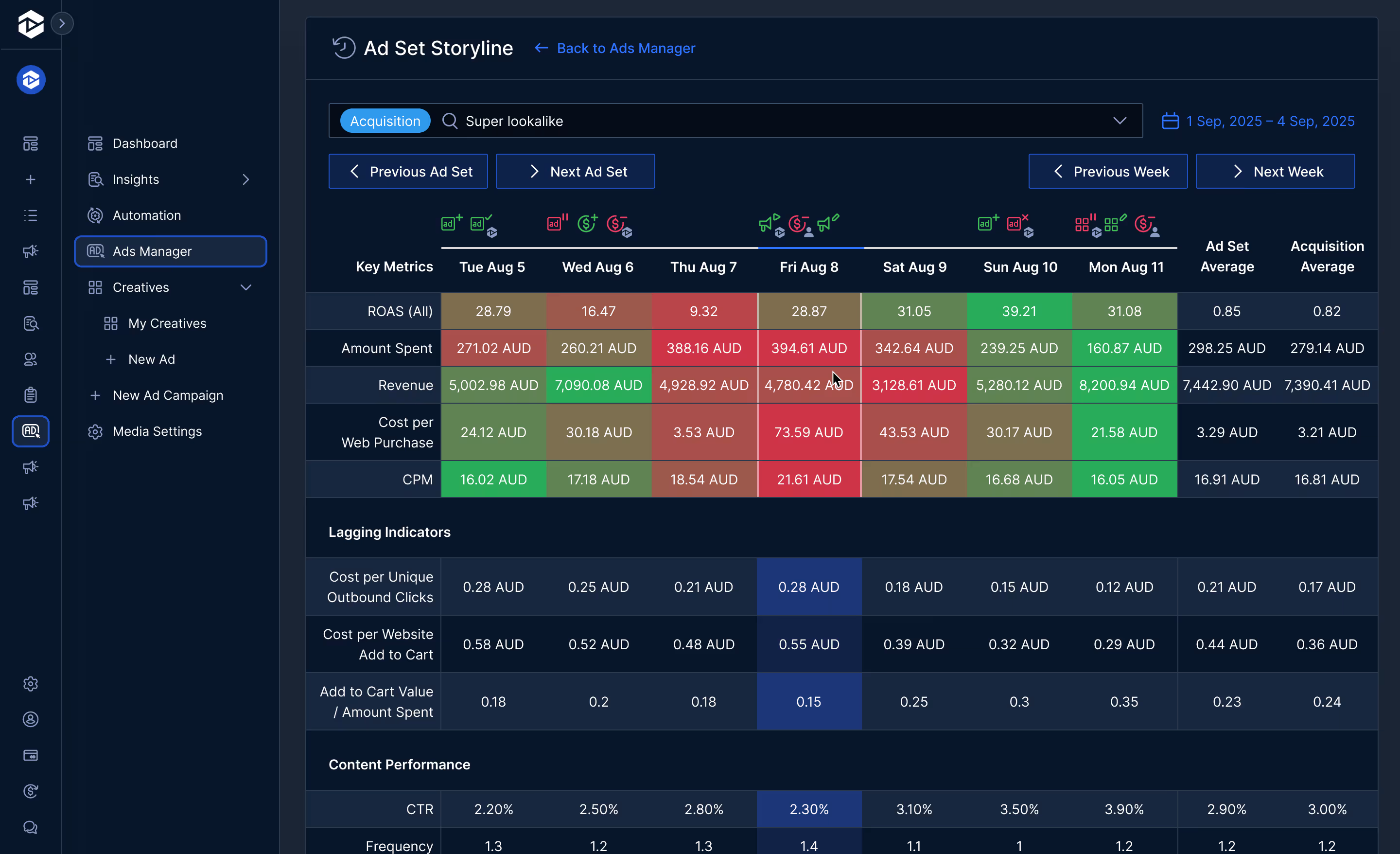This screenshot has width=1400, height=854.
Task: Select the clipboard icon in the left sidebar
Action: (30, 394)
